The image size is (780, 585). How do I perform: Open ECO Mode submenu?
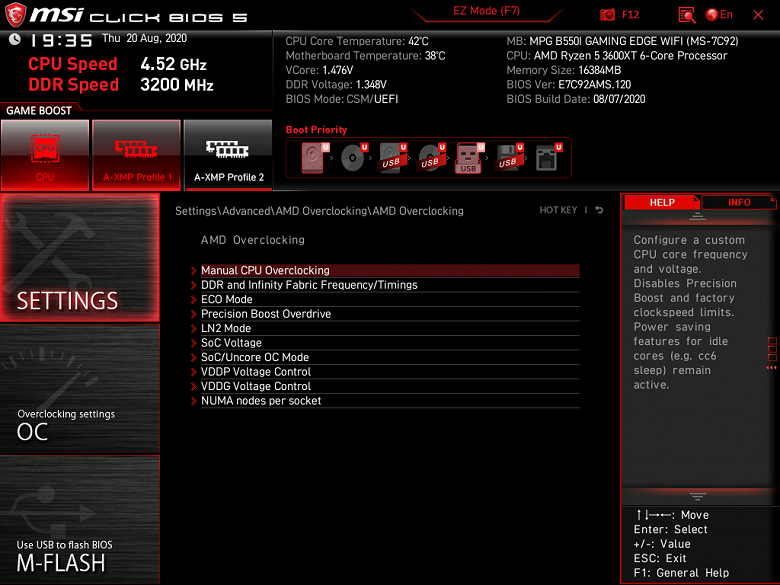point(390,299)
